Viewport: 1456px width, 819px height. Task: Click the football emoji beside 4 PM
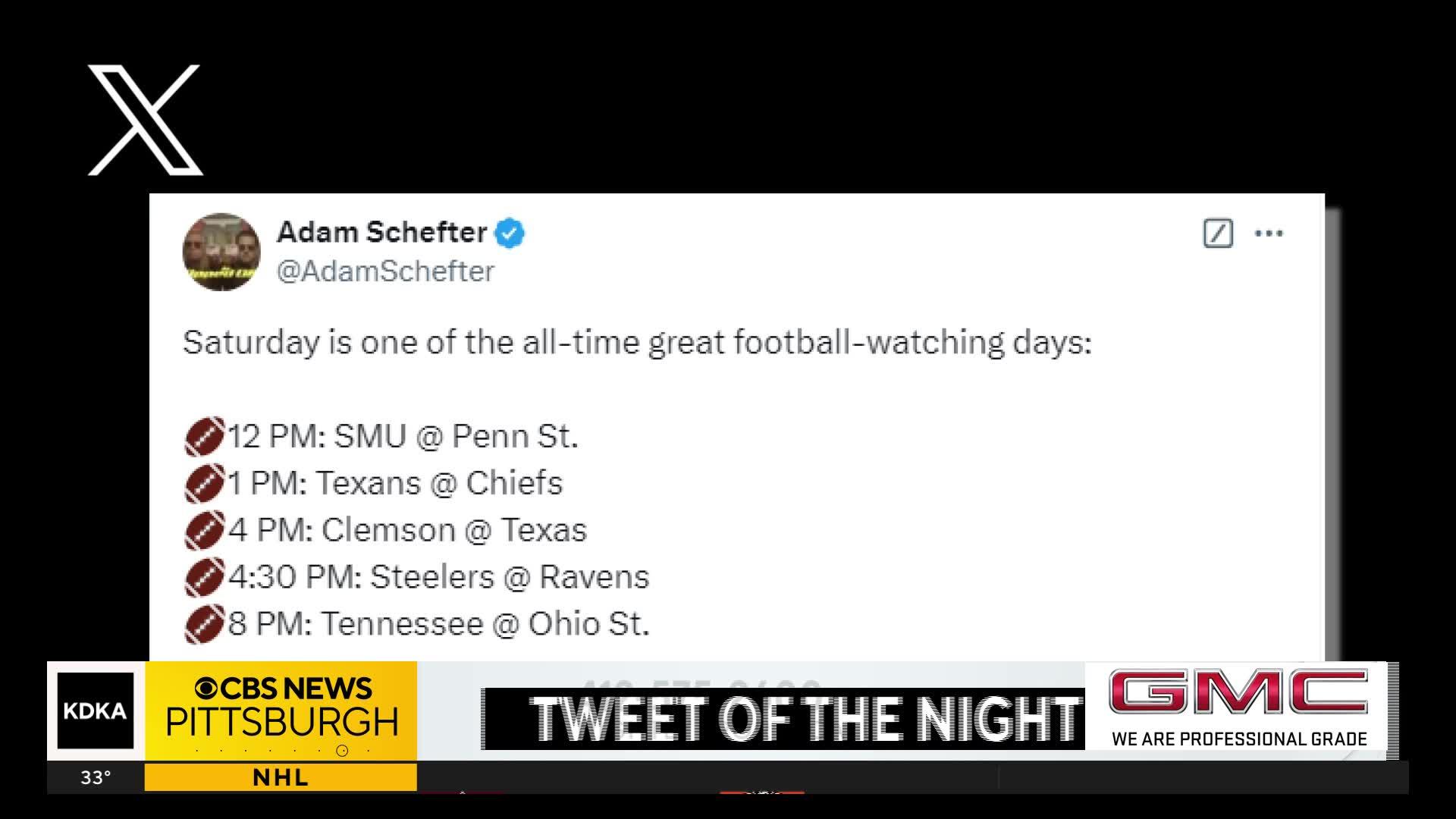click(x=205, y=530)
